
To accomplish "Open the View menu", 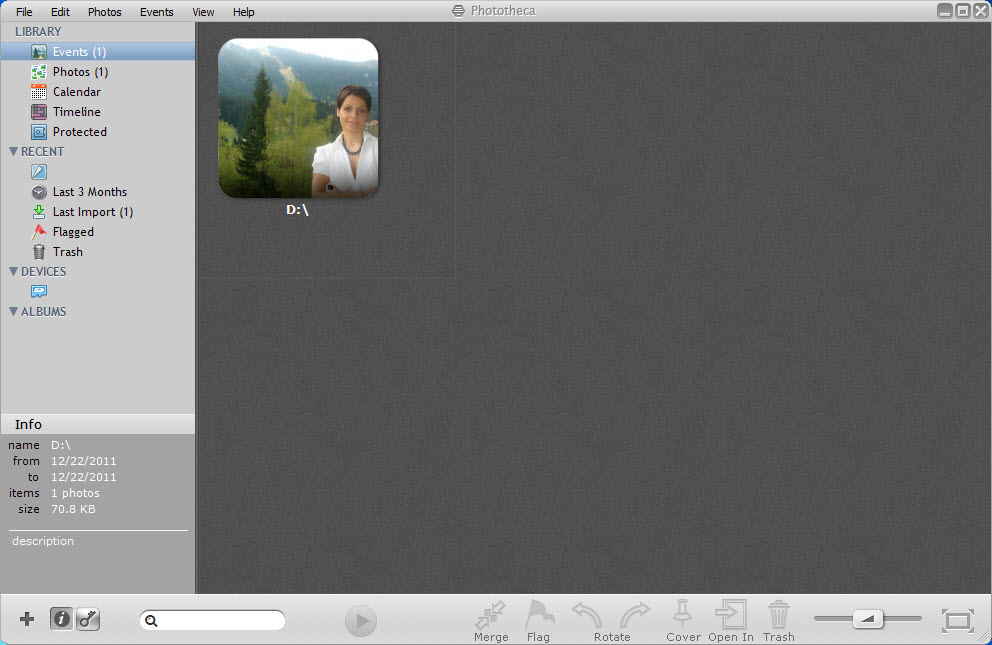I will [203, 12].
